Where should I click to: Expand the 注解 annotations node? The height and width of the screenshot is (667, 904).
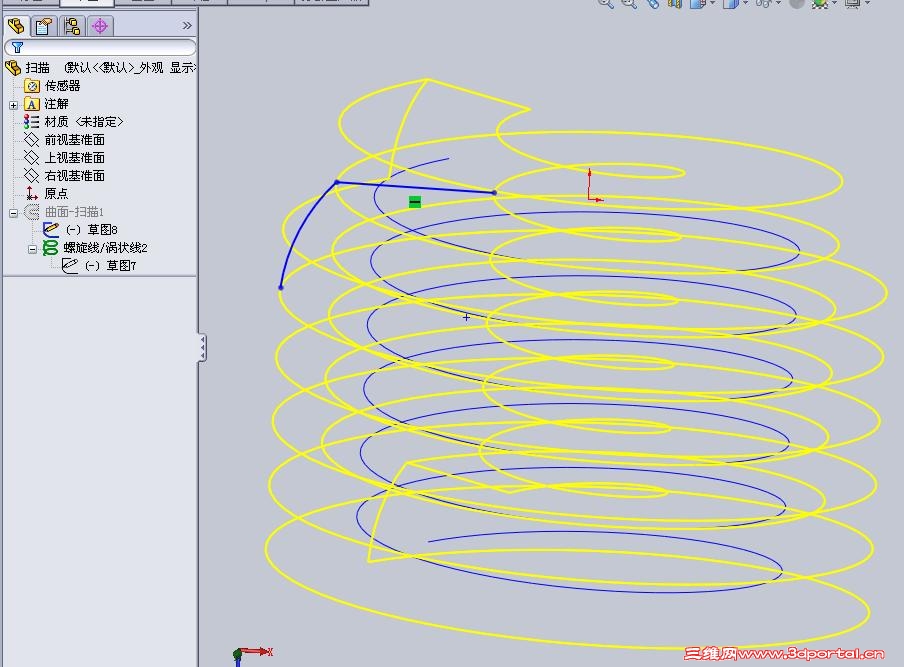pos(13,105)
